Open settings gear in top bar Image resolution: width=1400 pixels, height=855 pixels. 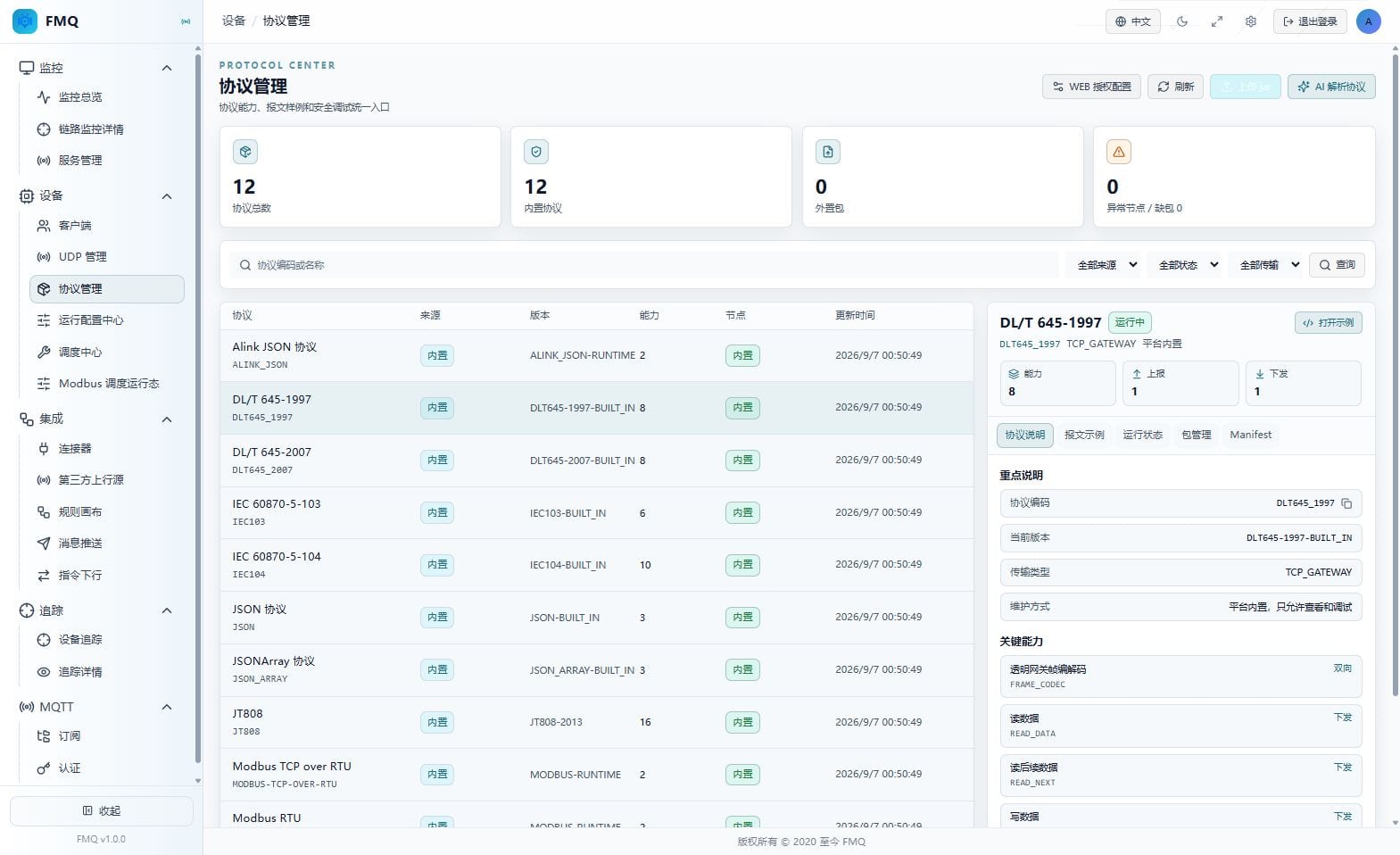[x=1251, y=21]
